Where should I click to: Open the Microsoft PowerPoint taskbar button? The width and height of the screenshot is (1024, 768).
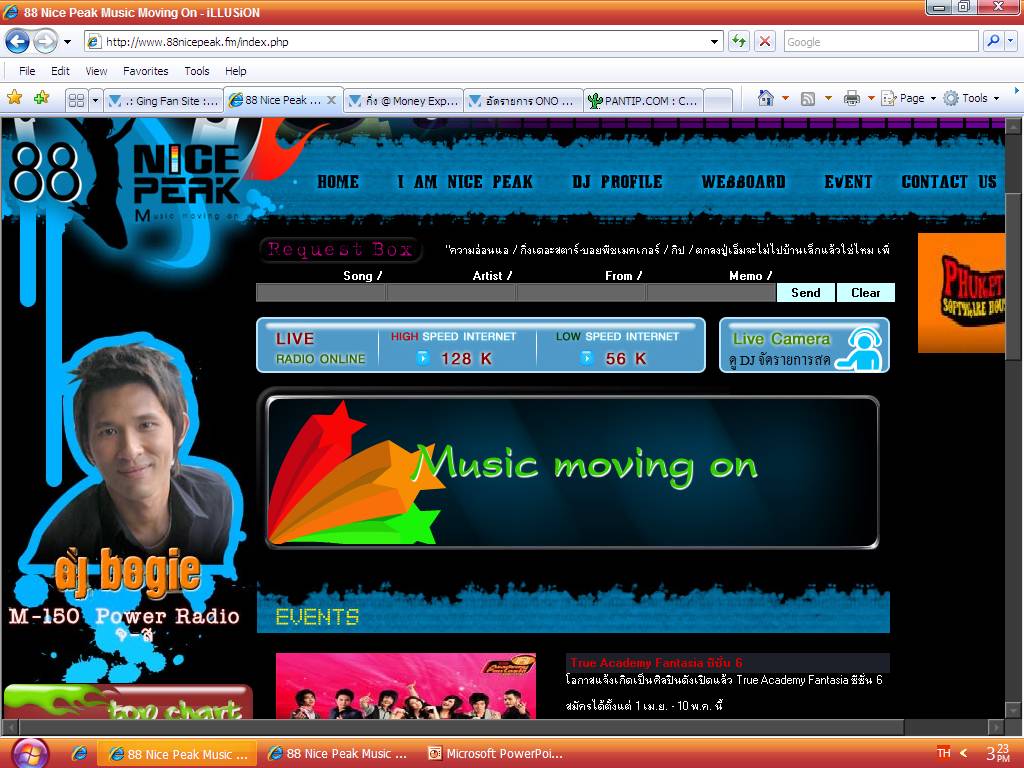click(495, 754)
